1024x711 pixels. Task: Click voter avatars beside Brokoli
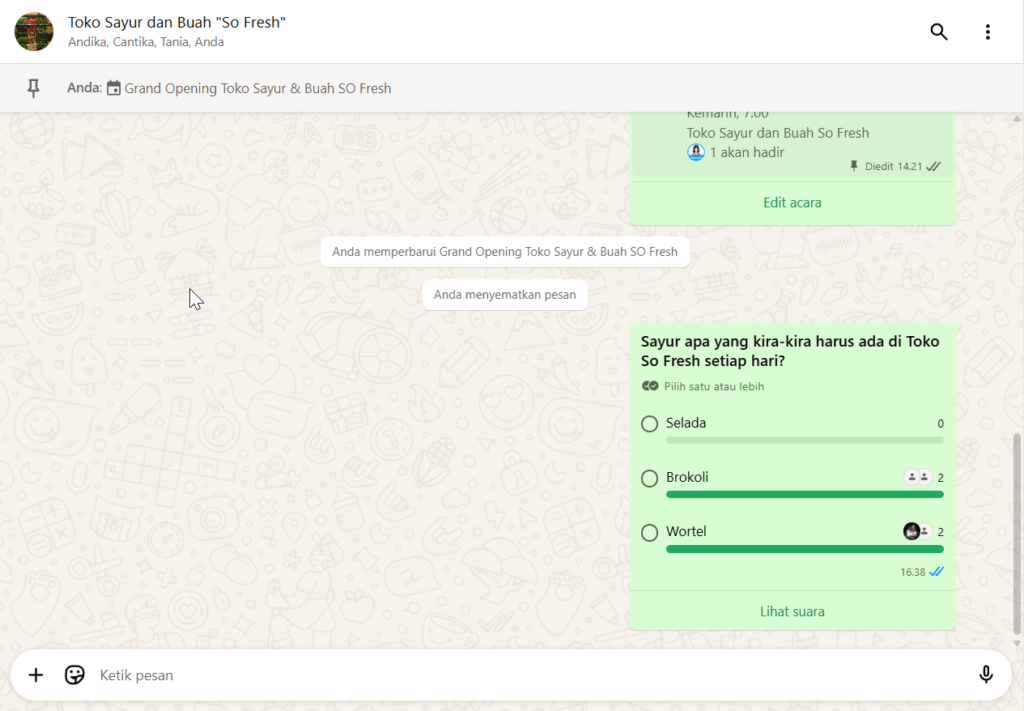pyautogui.click(x=917, y=478)
